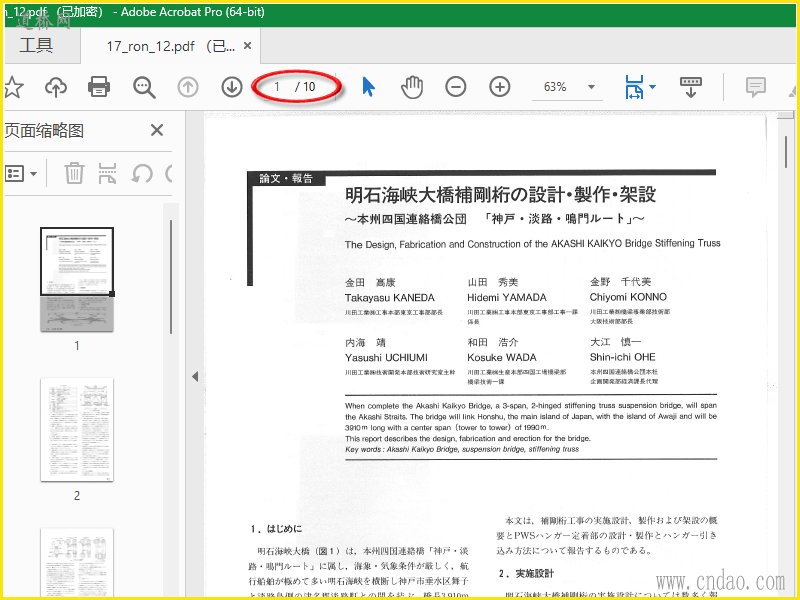Click the thumbnail panel page-insert scissors icon
This screenshot has height=600, width=800.
(x=107, y=173)
